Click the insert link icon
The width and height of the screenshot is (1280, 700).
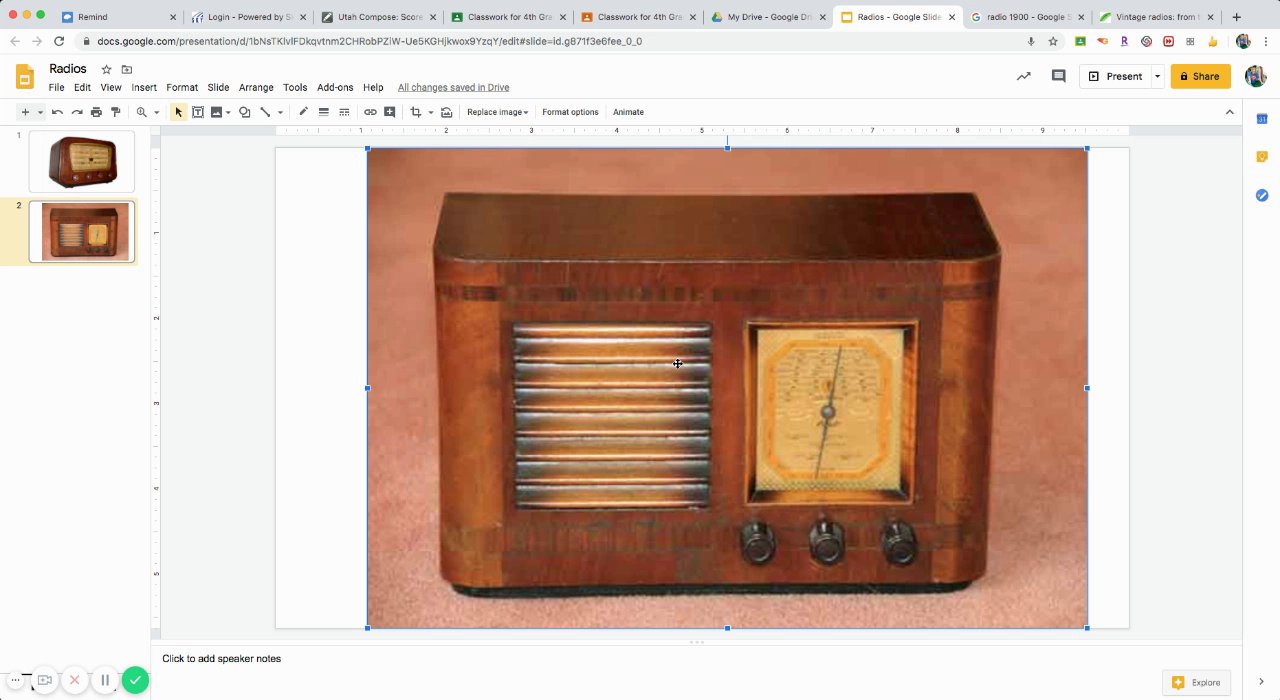coord(370,112)
